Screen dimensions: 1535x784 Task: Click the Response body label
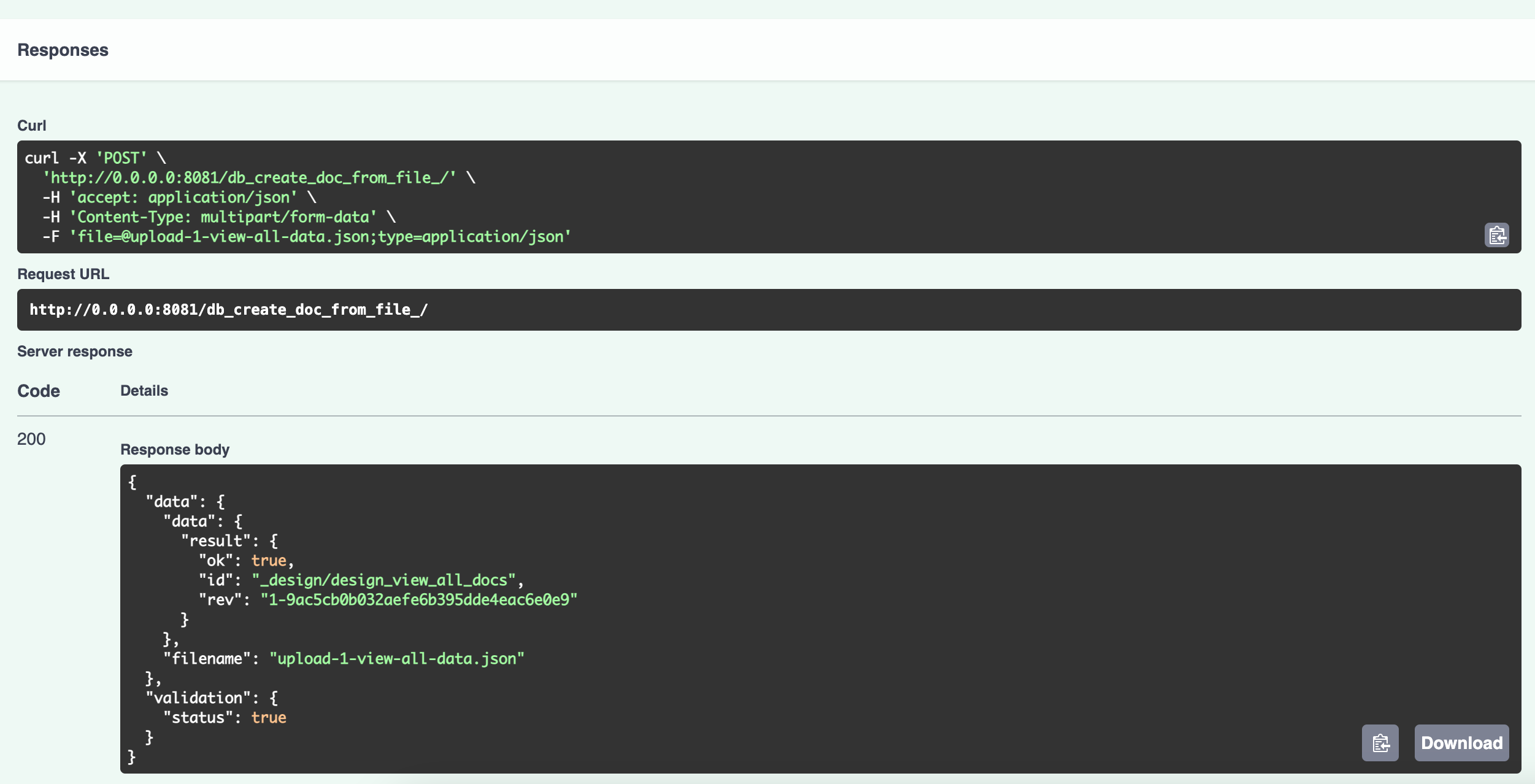[x=174, y=450]
